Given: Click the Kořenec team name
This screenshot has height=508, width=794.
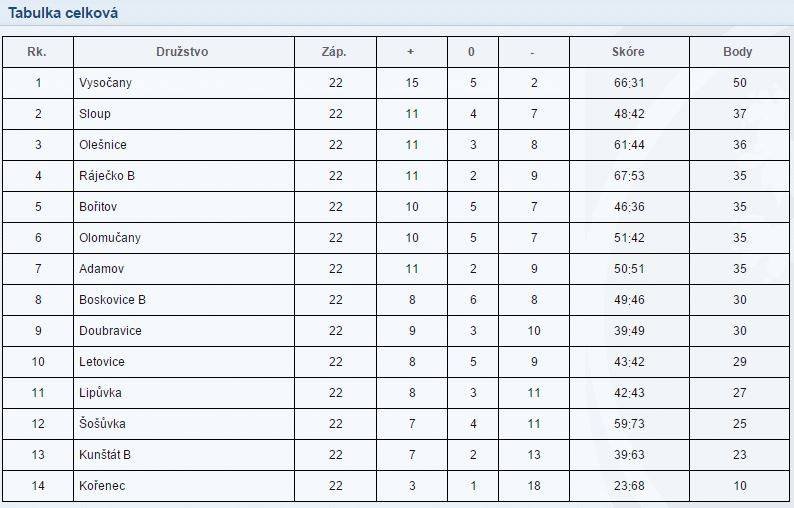Looking at the screenshot, I should click(x=102, y=486).
